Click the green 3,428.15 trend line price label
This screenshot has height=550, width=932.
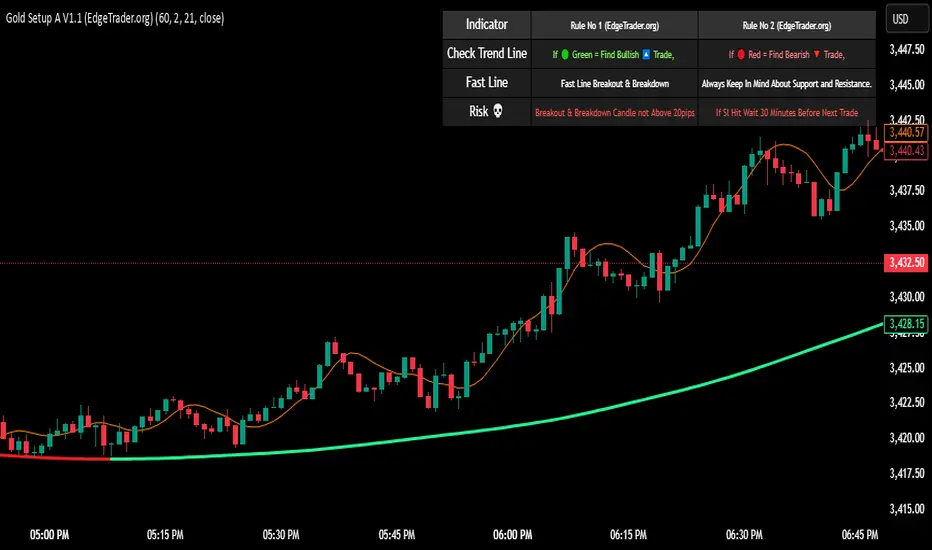pyautogui.click(x=904, y=324)
